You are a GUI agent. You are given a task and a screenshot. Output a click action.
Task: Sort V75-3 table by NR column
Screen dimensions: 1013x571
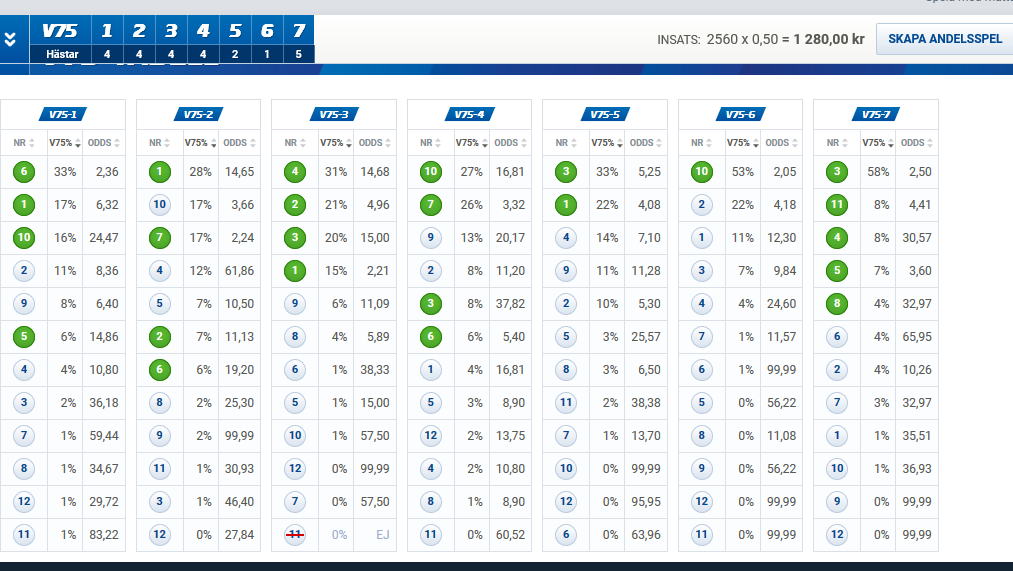pyautogui.click(x=295, y=143)
